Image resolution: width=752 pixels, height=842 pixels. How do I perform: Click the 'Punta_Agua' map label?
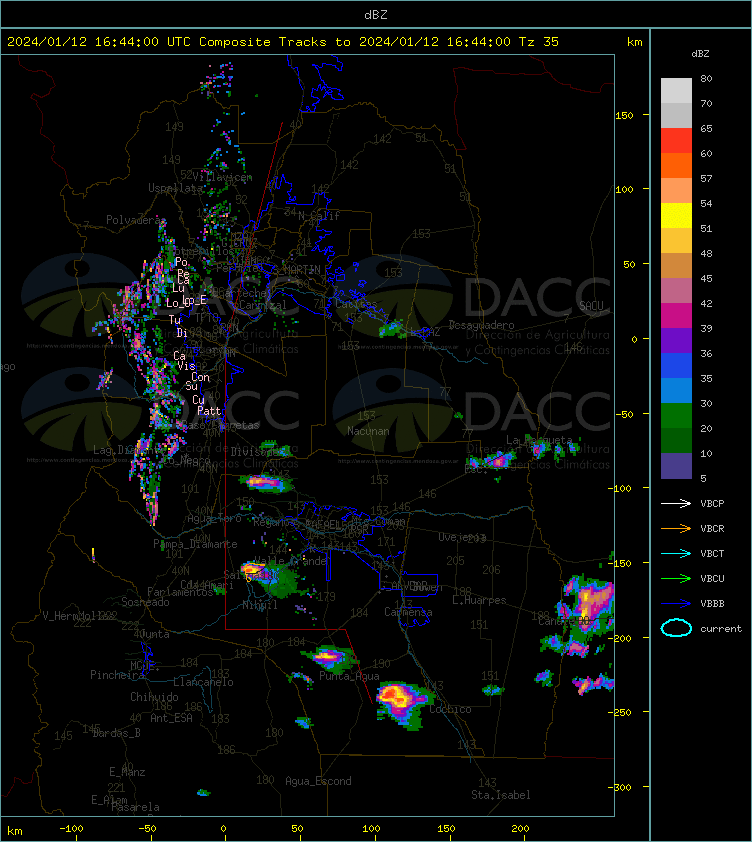349,676
